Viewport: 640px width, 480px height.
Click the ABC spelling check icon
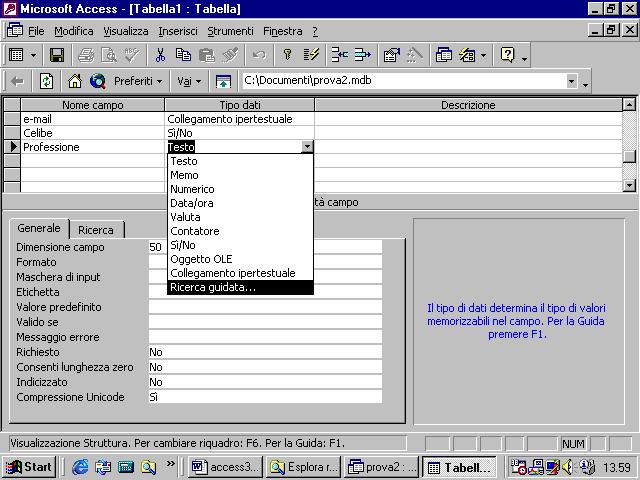(132, 55)
